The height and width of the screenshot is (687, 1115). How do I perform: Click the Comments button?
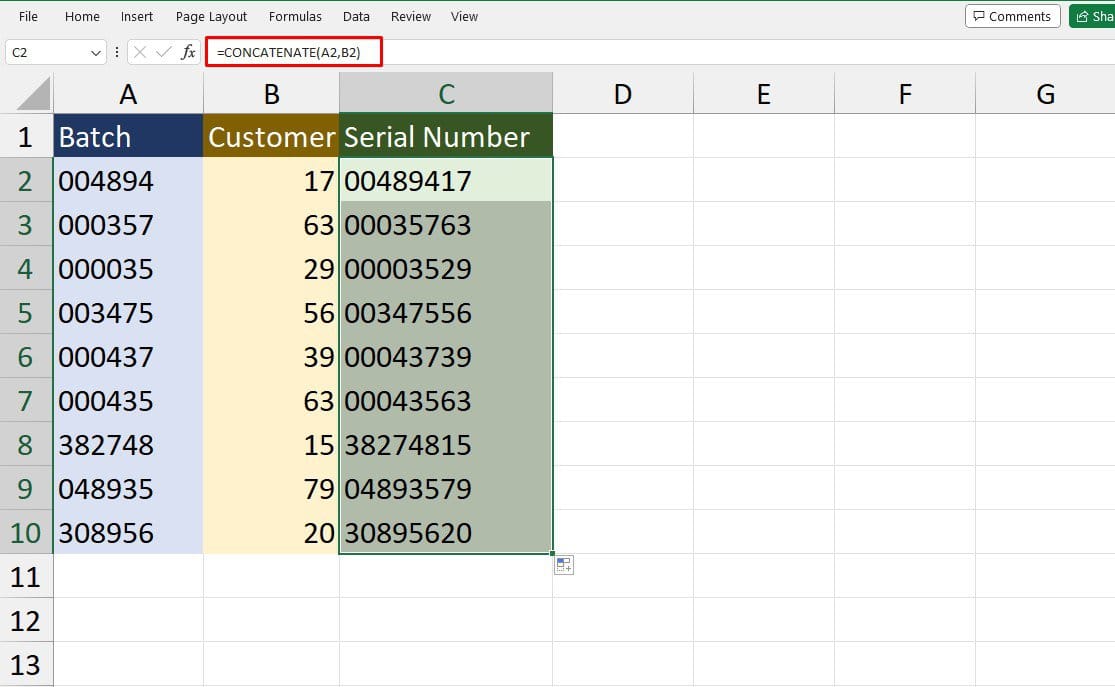1012,16
